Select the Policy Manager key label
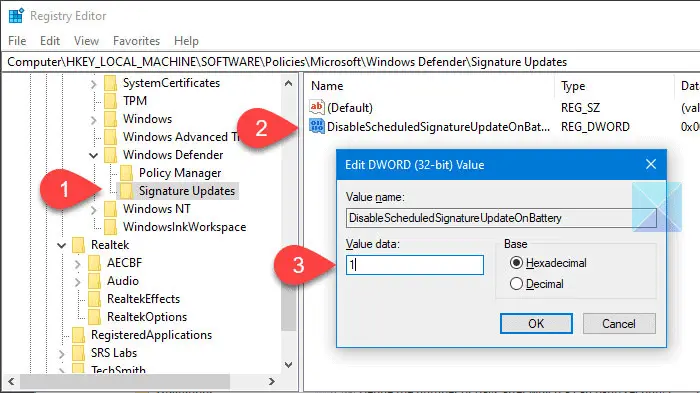 click(x=180, y=173)
